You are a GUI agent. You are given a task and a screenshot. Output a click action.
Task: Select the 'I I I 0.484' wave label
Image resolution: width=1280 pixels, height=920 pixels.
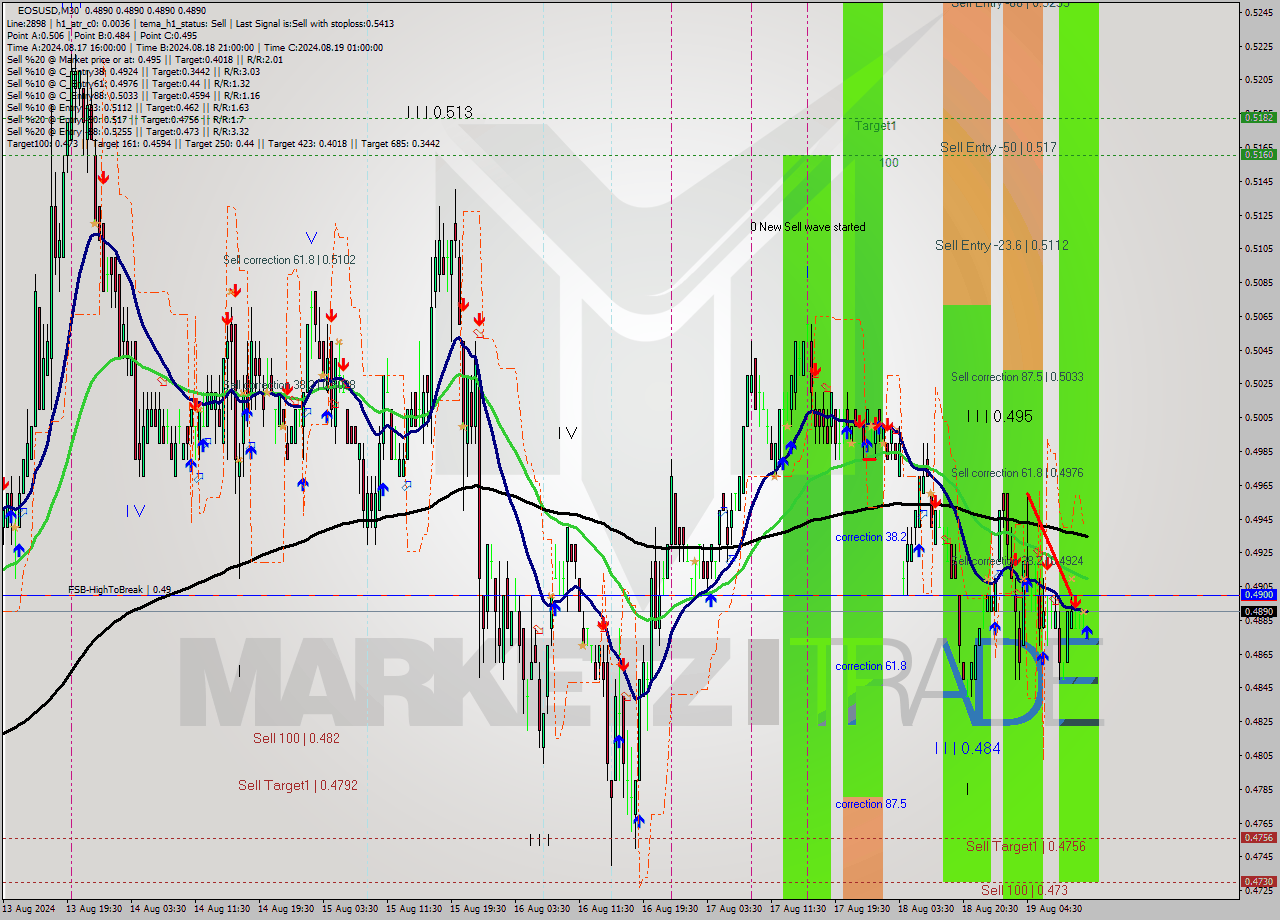tap(967, 748)
